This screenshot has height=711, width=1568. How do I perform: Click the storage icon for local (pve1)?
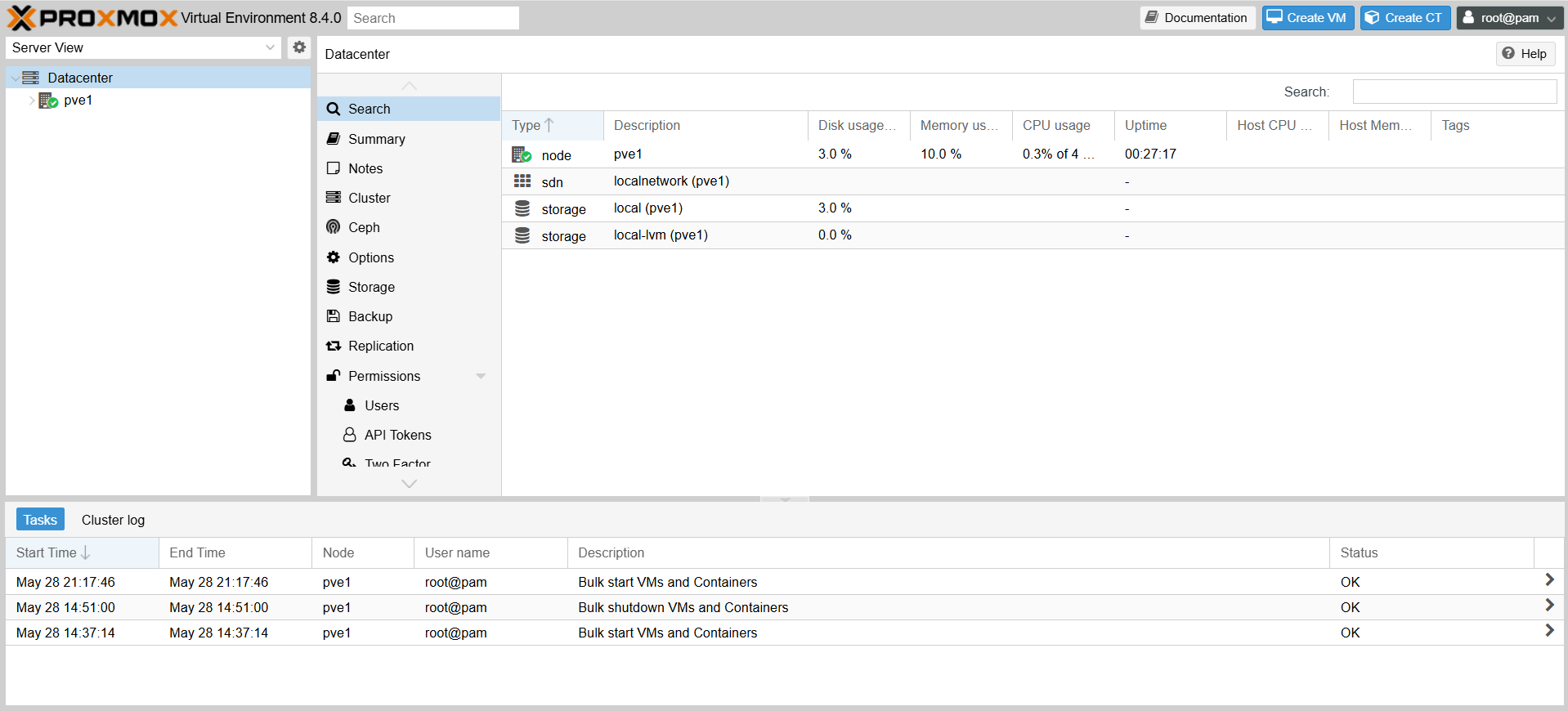[x=522, y=208]
